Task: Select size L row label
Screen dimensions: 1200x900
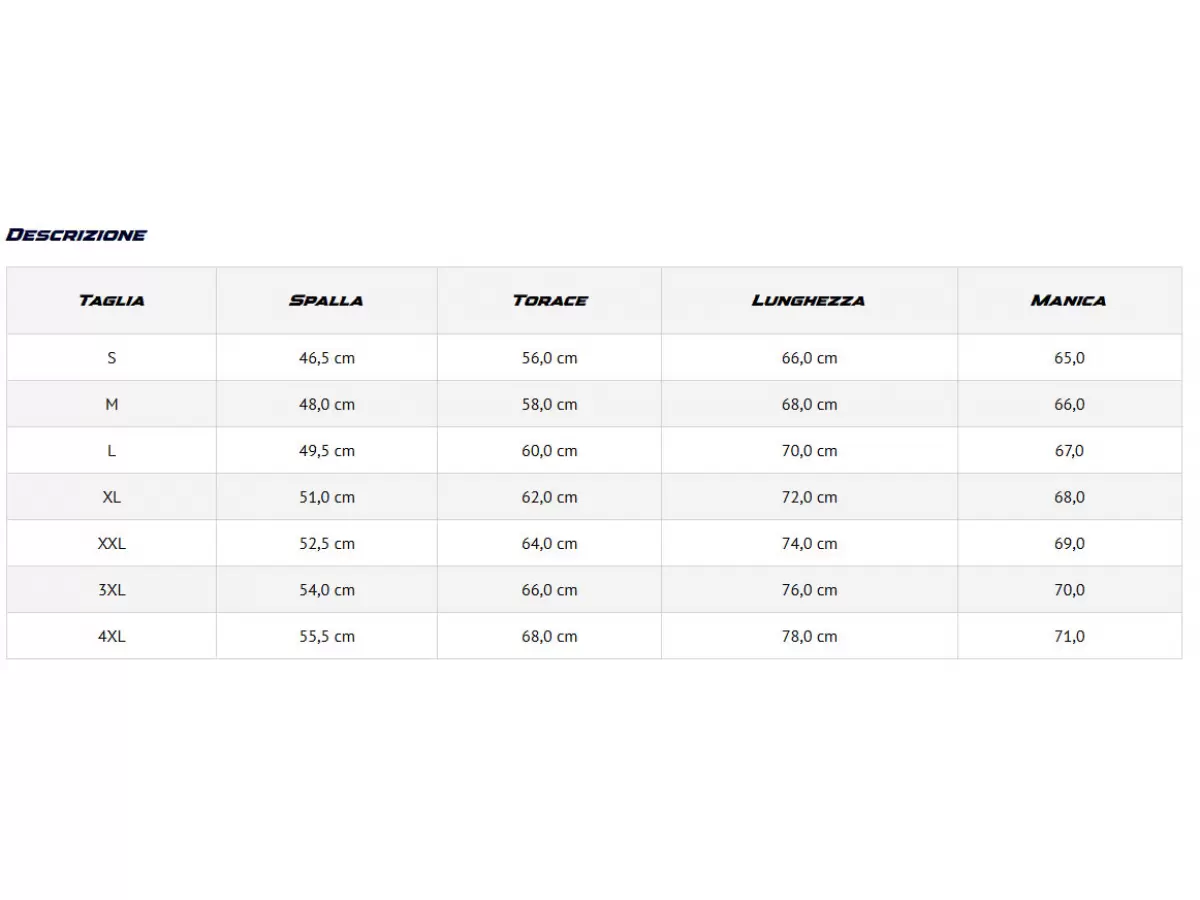Action: click(112, 451)
